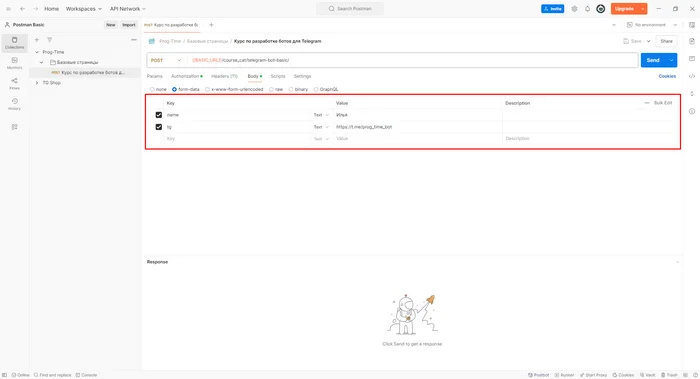Add a new request tab with plus
This screenshot has width=700, height=379.
211,25
